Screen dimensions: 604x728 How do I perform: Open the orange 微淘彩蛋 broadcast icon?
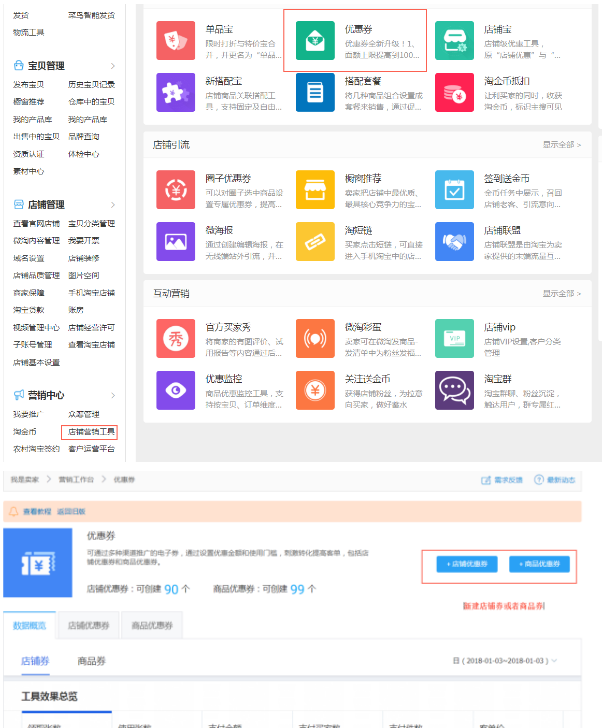(315, 338)
